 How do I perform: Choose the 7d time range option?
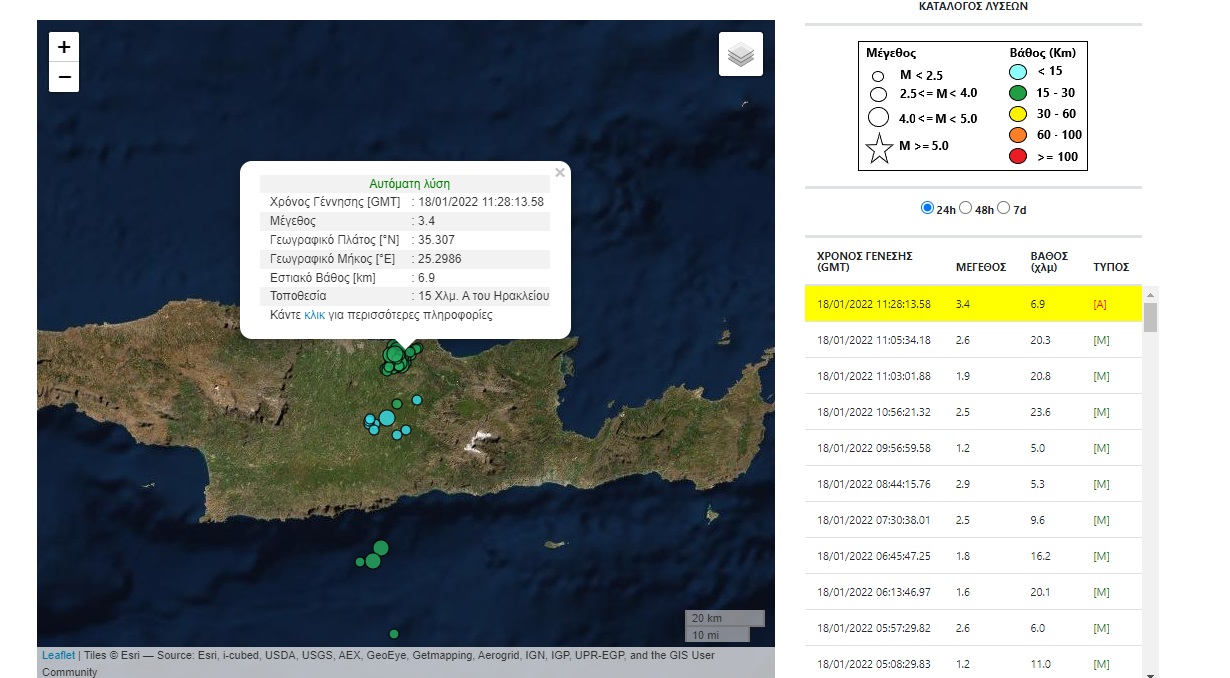click(1003, 208)
